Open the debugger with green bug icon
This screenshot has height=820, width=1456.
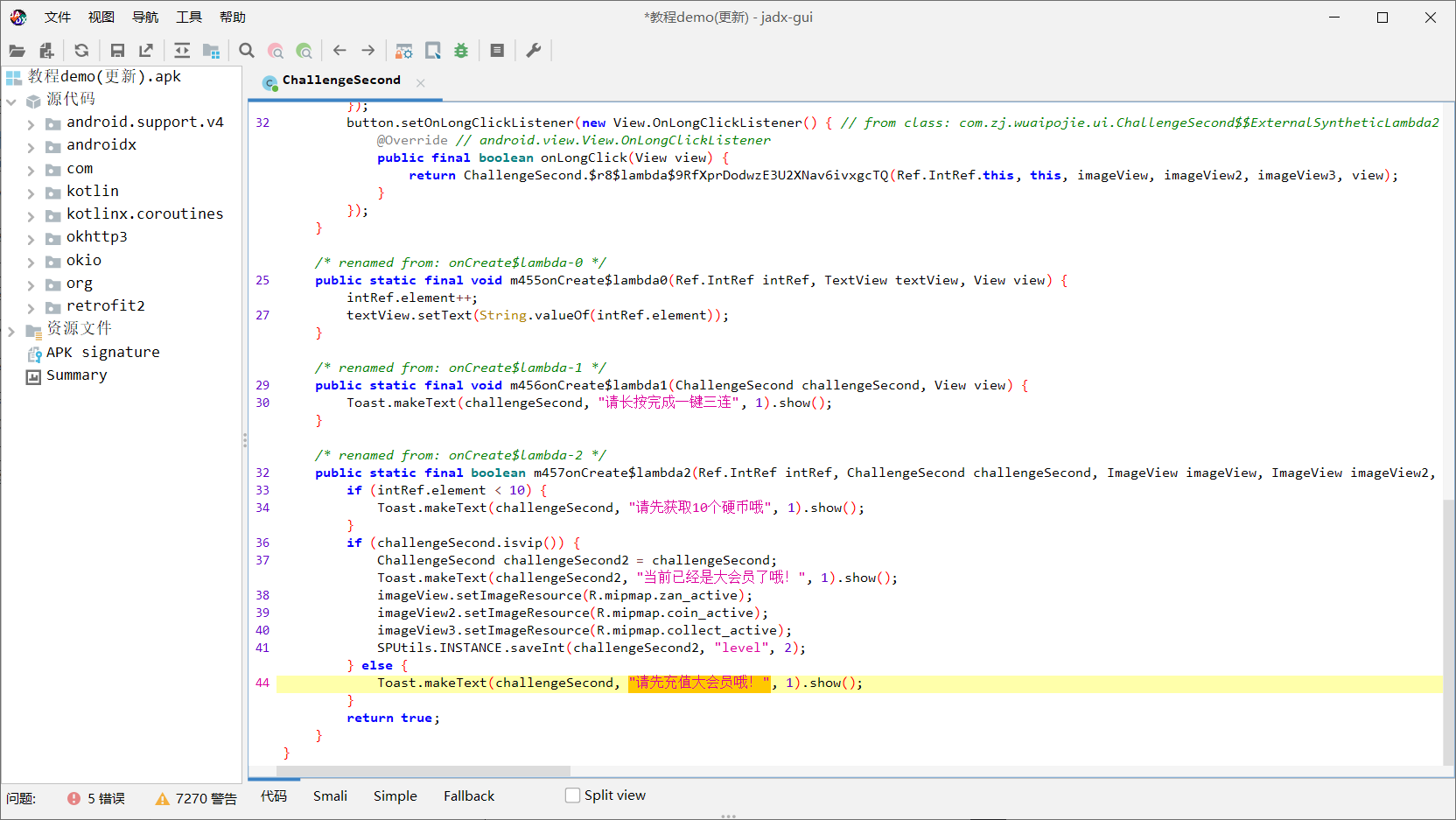461,51
